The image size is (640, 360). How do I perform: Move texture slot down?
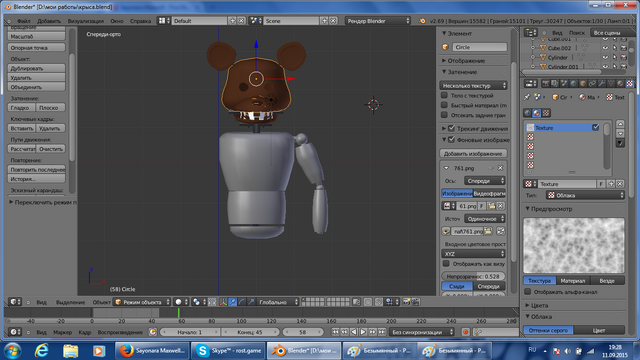click(620, 133)
